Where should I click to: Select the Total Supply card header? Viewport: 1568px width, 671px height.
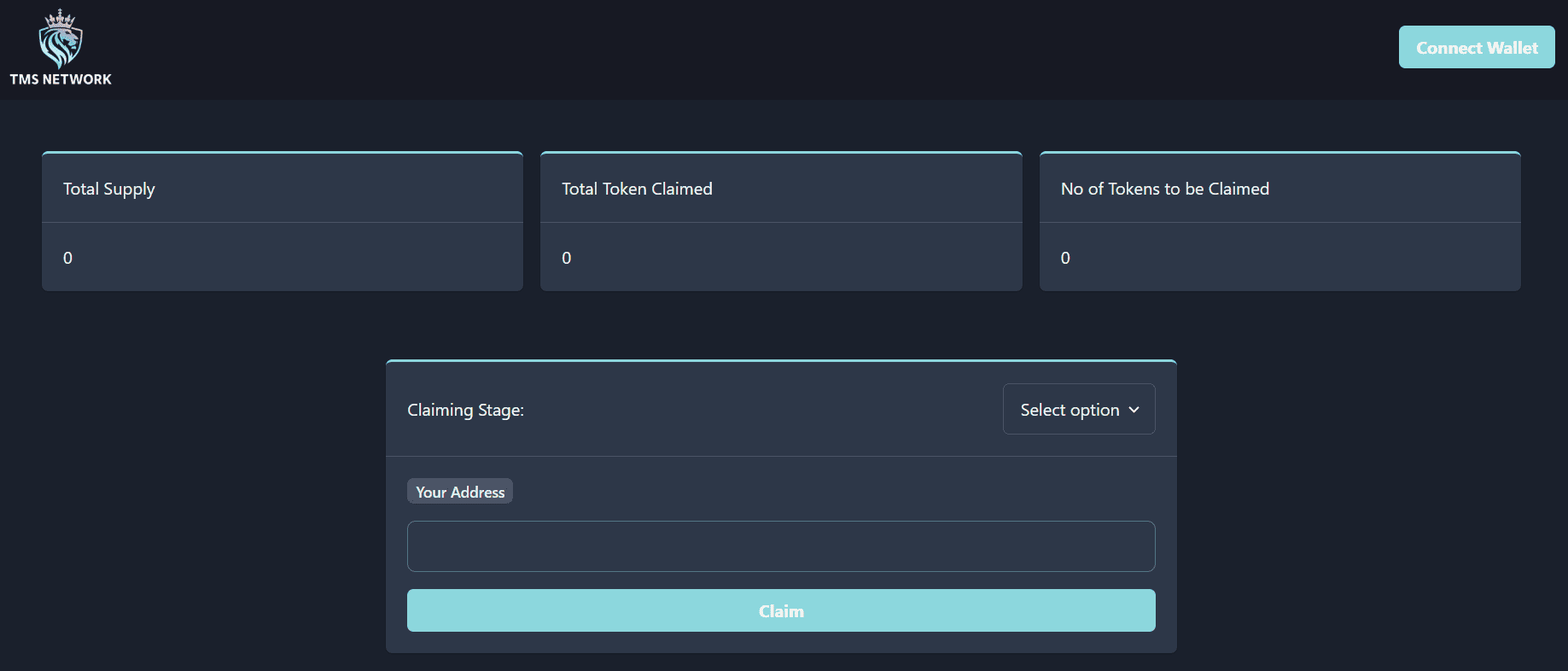pyautogui.click(x=109, y=189)
